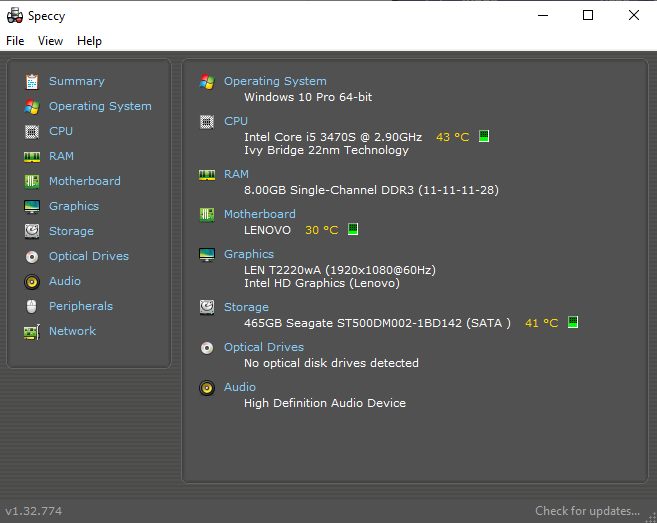Click the Operating System heading link in summary
The image size is (657, 523).
(x=275, y=81)
